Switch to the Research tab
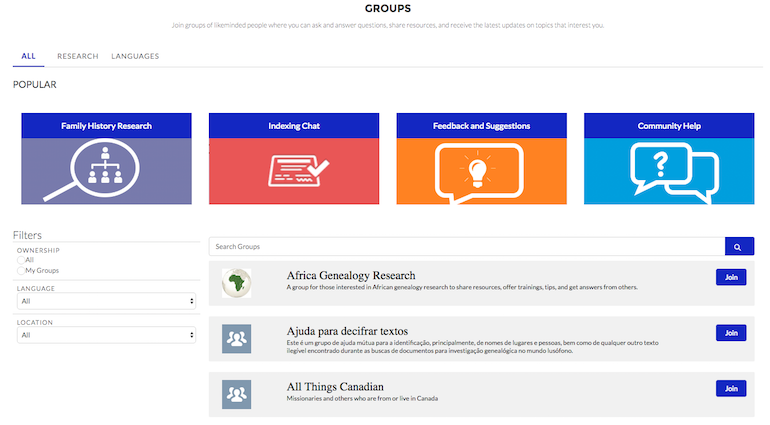Screen dimensions: 770x425 [78, 56]
